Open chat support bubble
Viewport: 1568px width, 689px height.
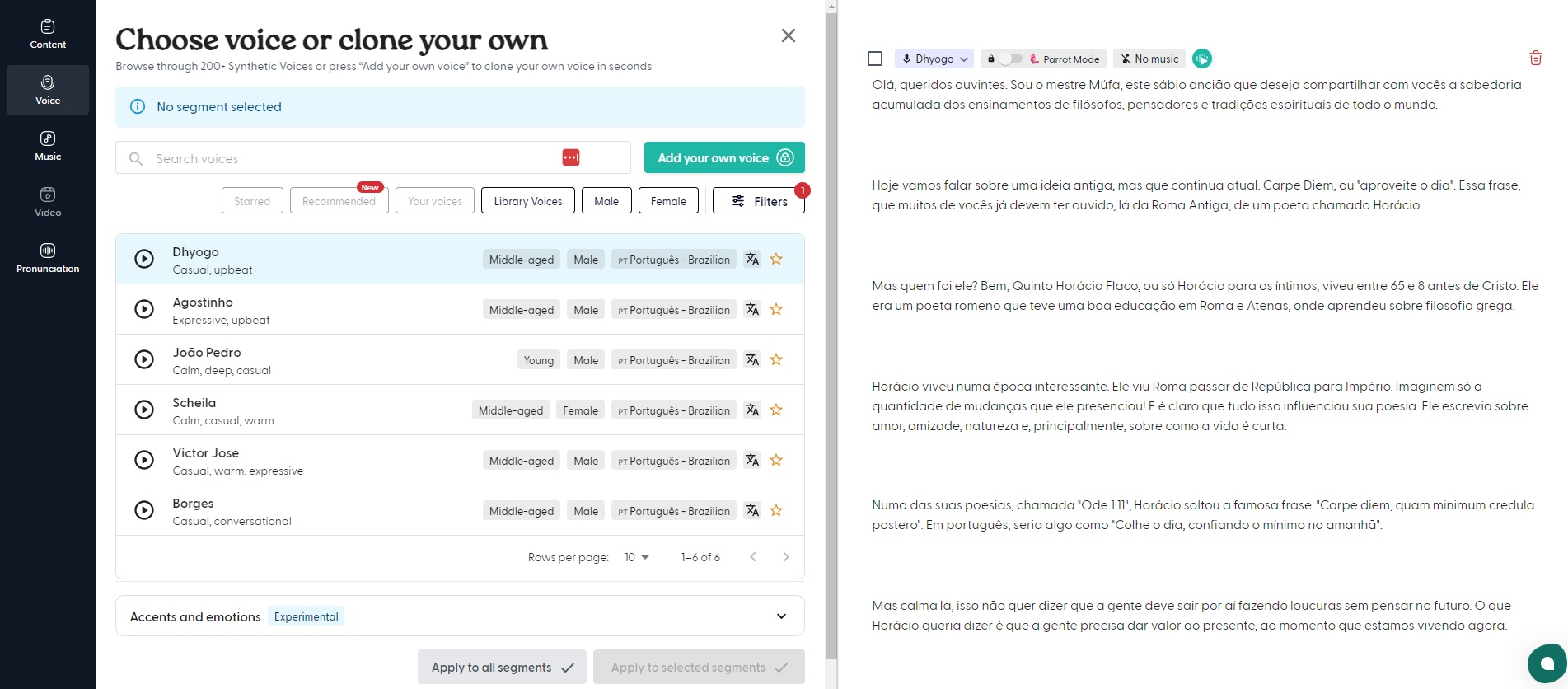pyautogui.click(x=1547, y=663)
